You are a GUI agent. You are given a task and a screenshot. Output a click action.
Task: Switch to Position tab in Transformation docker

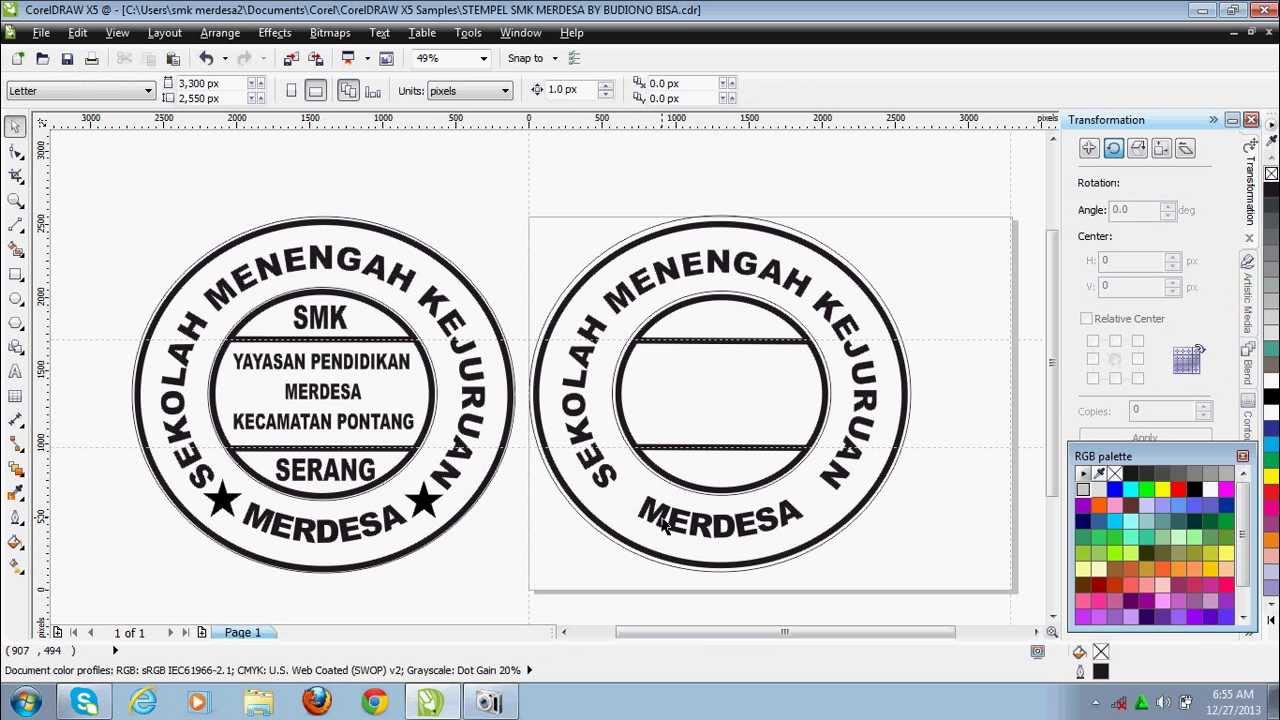(1089, 148)
